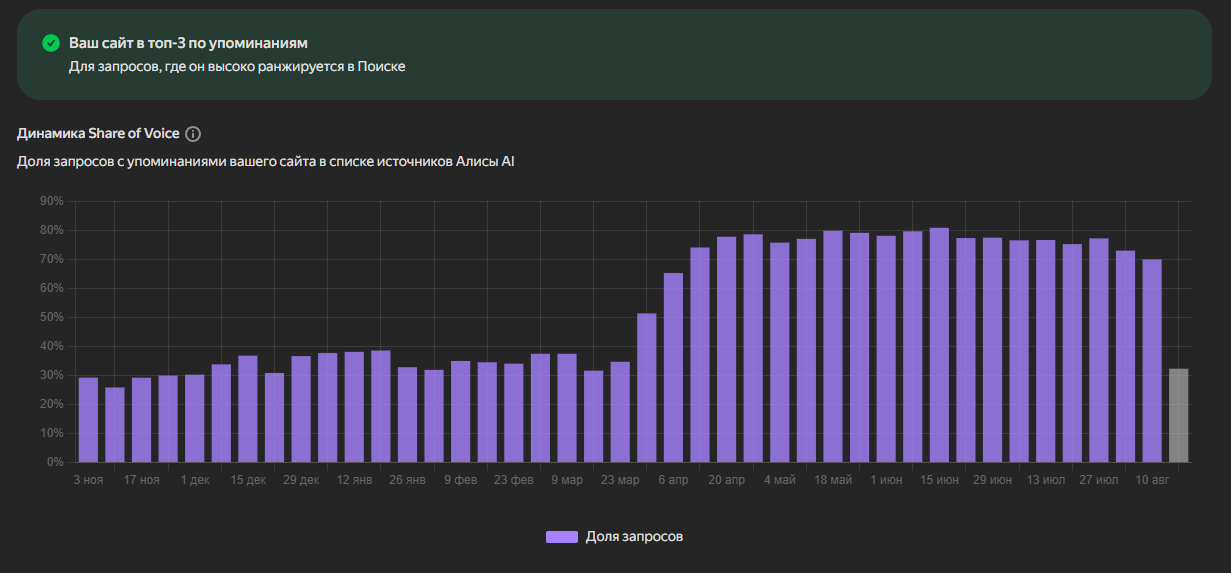Click the banner text Для запросов, где он высоко ранжируется

point(237,66)
